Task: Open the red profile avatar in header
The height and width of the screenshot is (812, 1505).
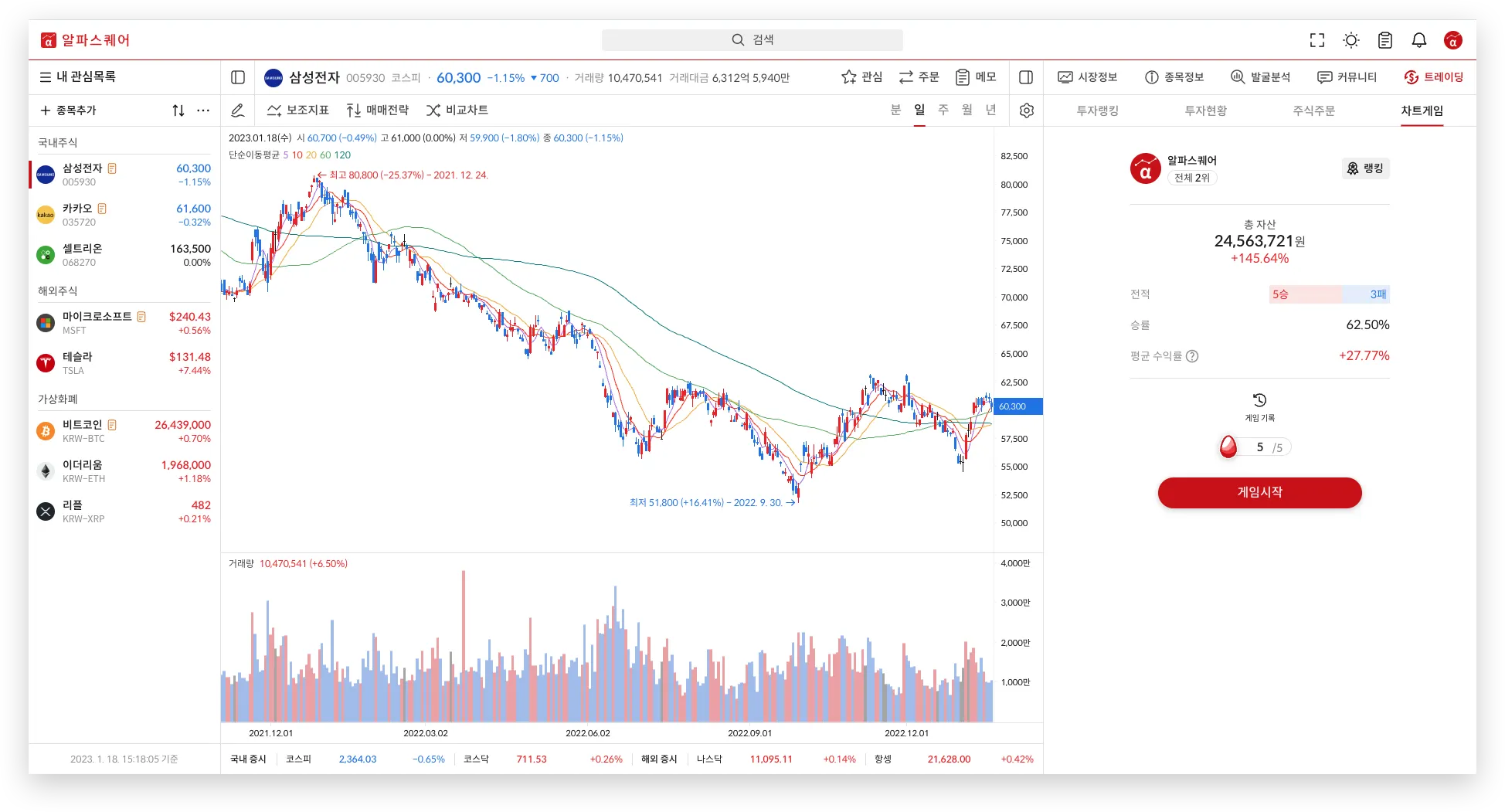Action: click(1453, 40)
